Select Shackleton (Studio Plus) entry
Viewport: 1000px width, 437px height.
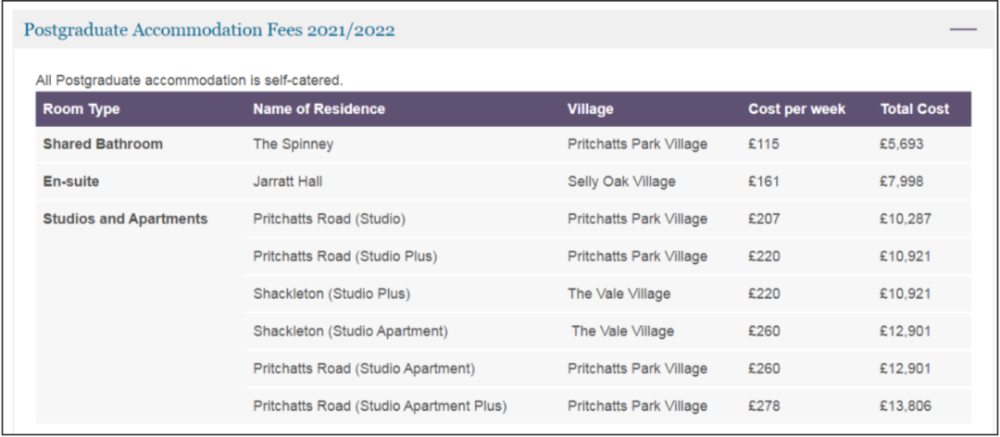click(332, 294)
